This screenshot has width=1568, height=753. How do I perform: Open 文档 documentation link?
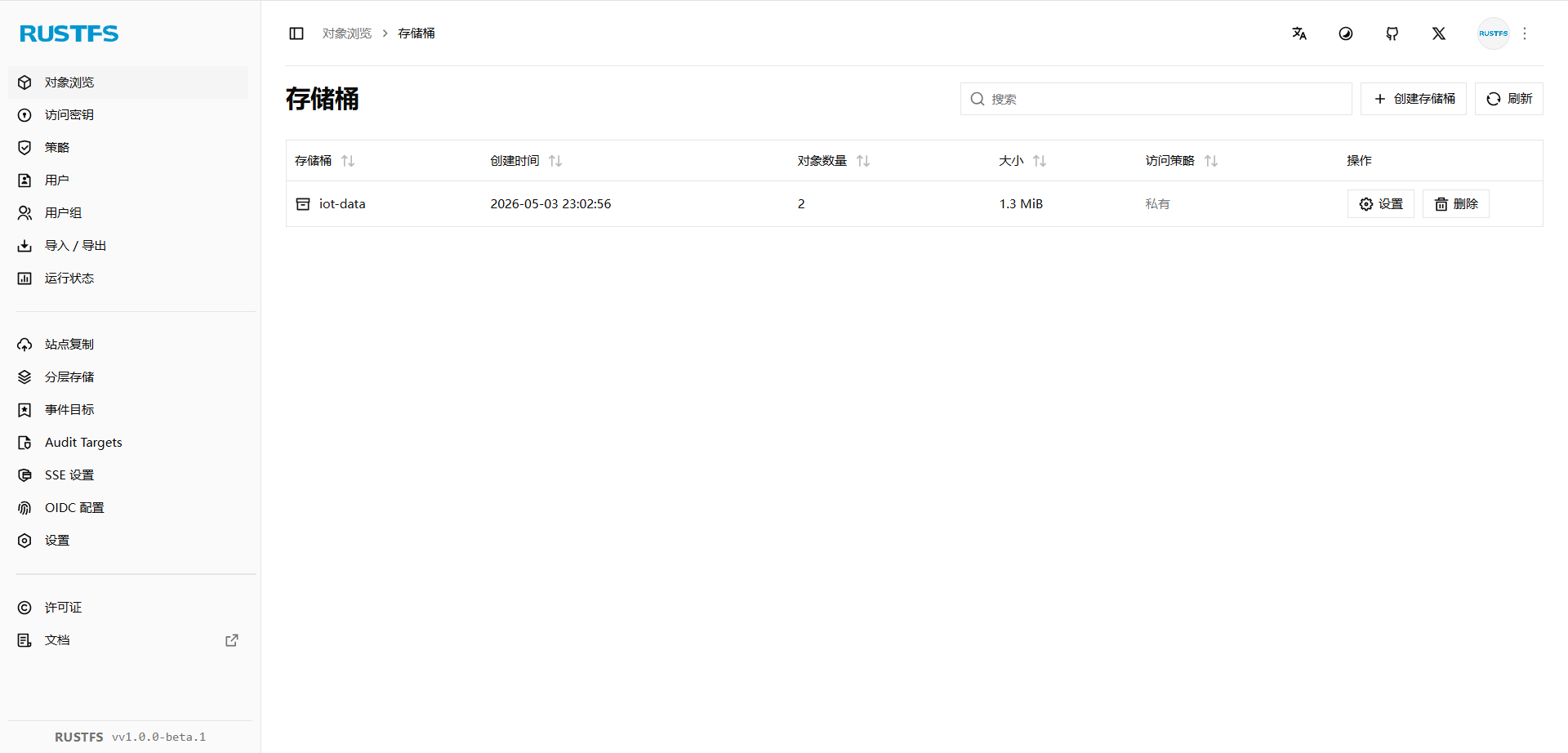pos(128,640)
